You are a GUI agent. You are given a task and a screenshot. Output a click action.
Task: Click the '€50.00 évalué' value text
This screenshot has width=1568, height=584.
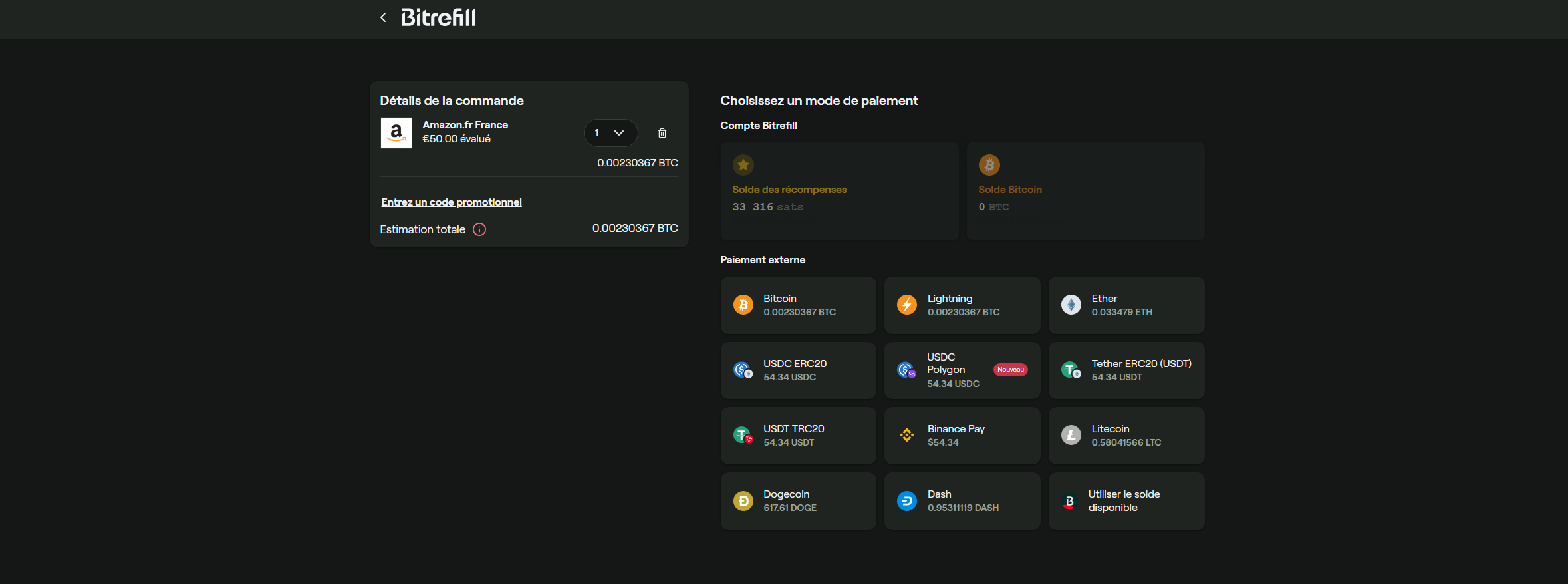point(457,139)
